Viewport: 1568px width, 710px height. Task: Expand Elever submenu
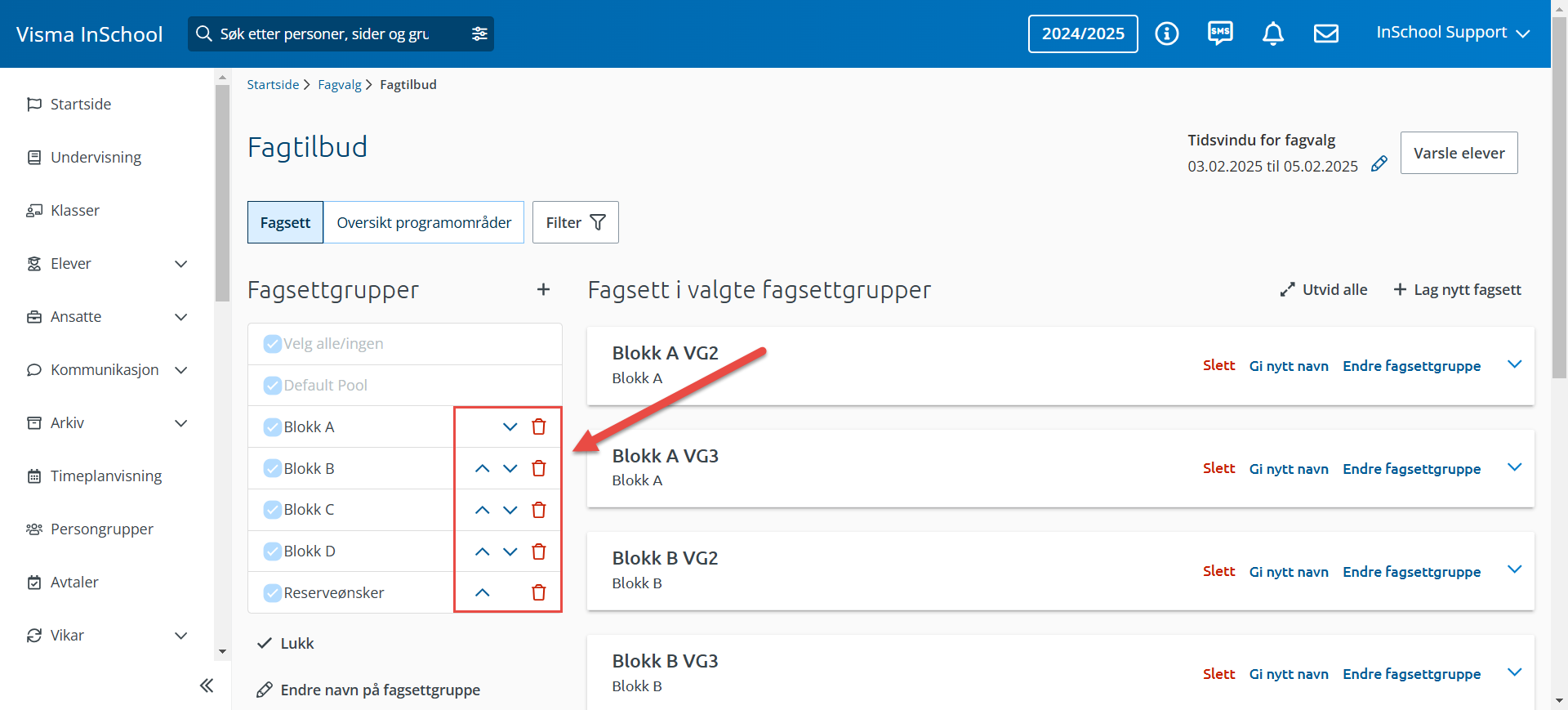coord(181,263)
